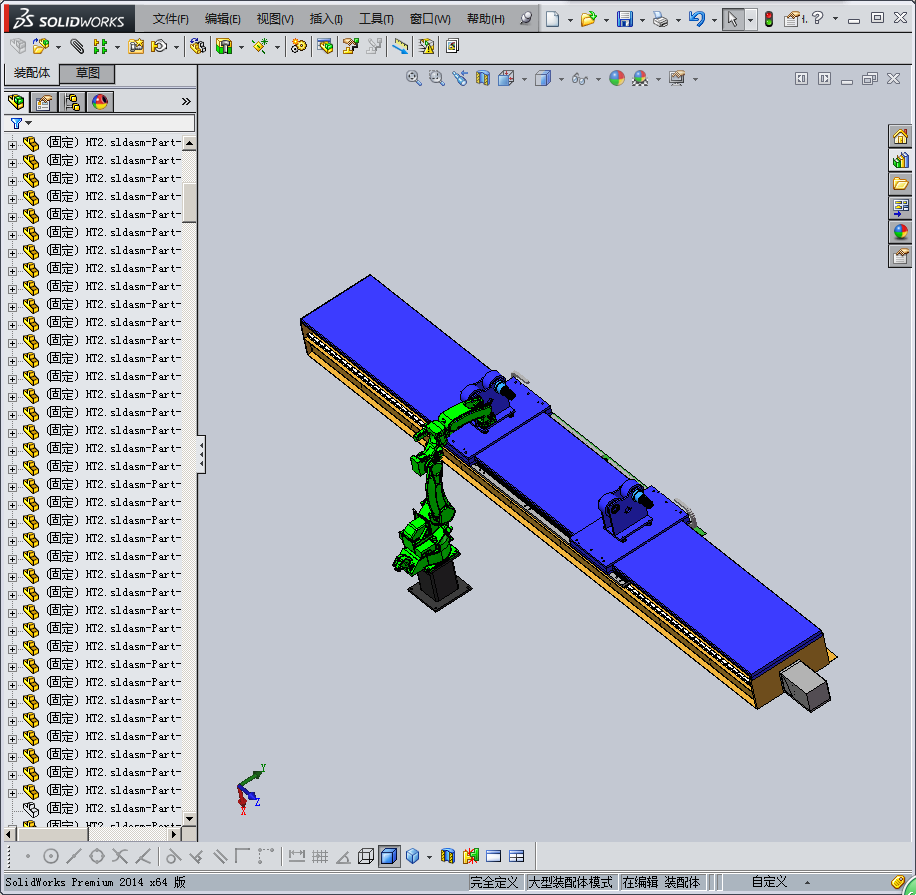Open Section View from heads-up toolbar
916x895 pixels.
(x=483, y=78)
